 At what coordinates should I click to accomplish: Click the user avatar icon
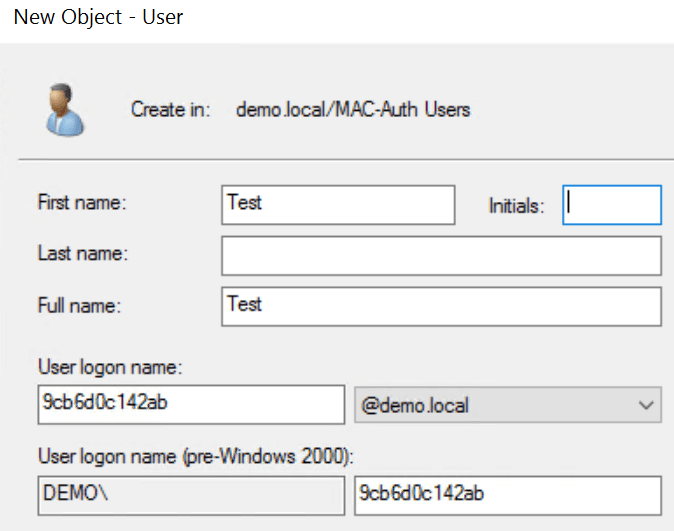click(65, 110)
